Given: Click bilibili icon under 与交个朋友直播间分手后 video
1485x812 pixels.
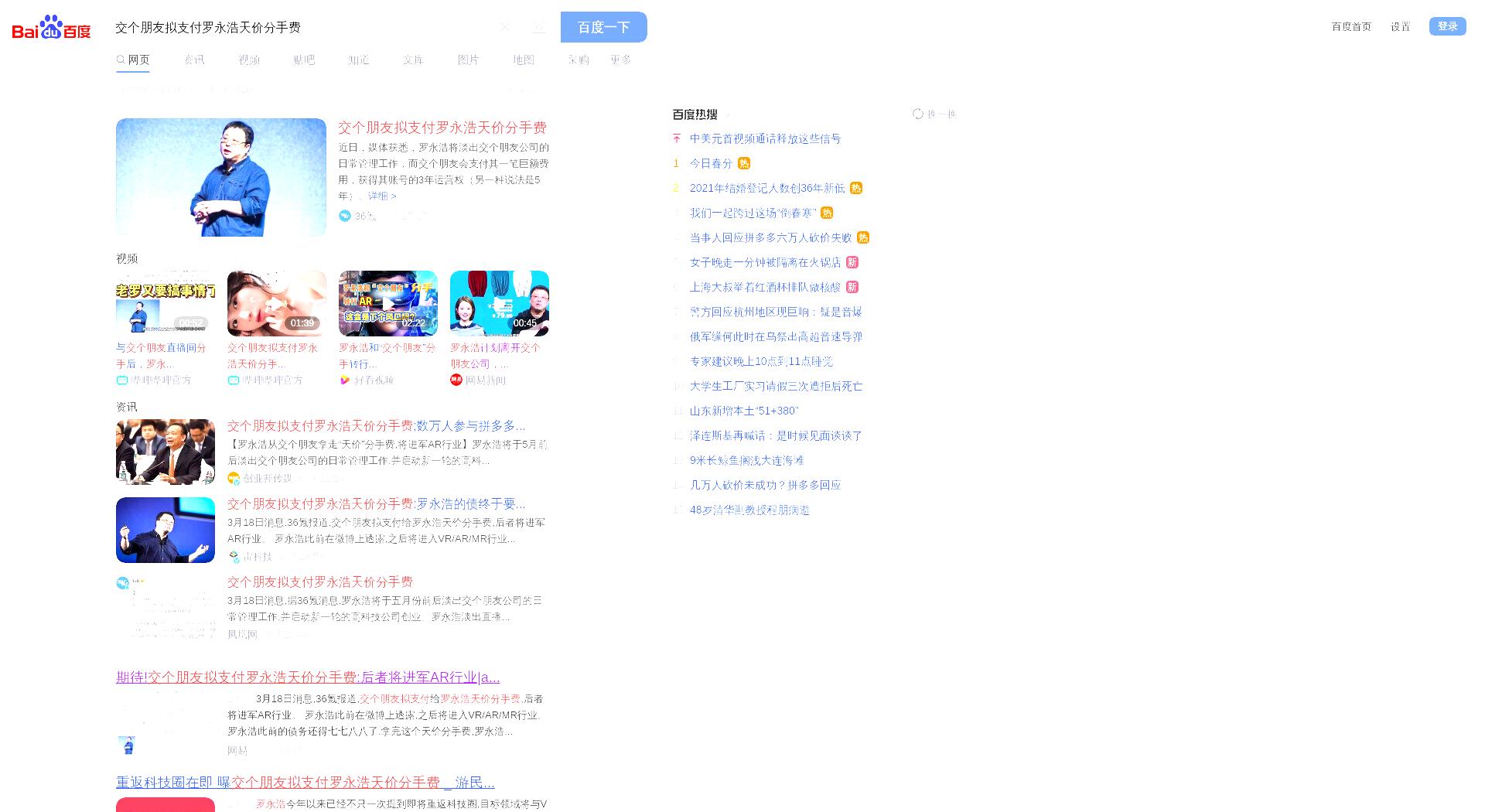Looking at the screenshot, I should 121,380.
